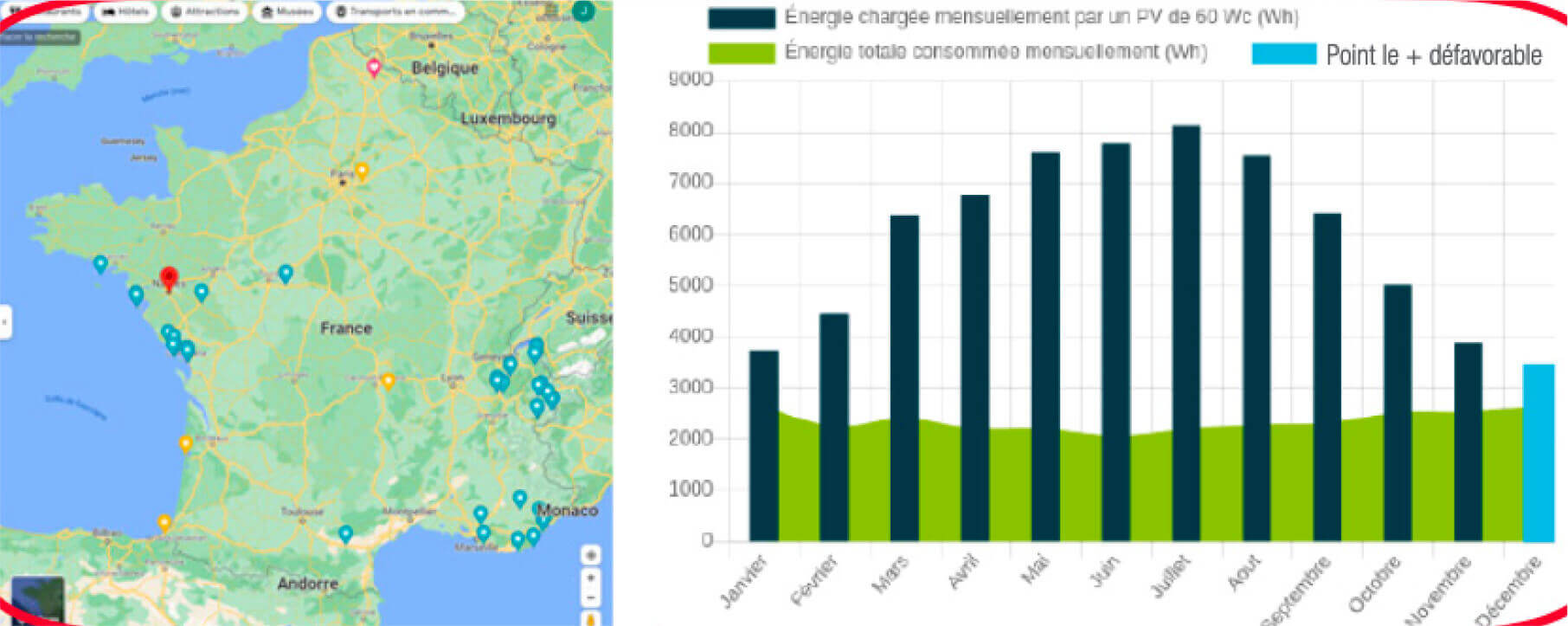
Task: Toggle the green consumed energy legend
Action: point(741,53)
